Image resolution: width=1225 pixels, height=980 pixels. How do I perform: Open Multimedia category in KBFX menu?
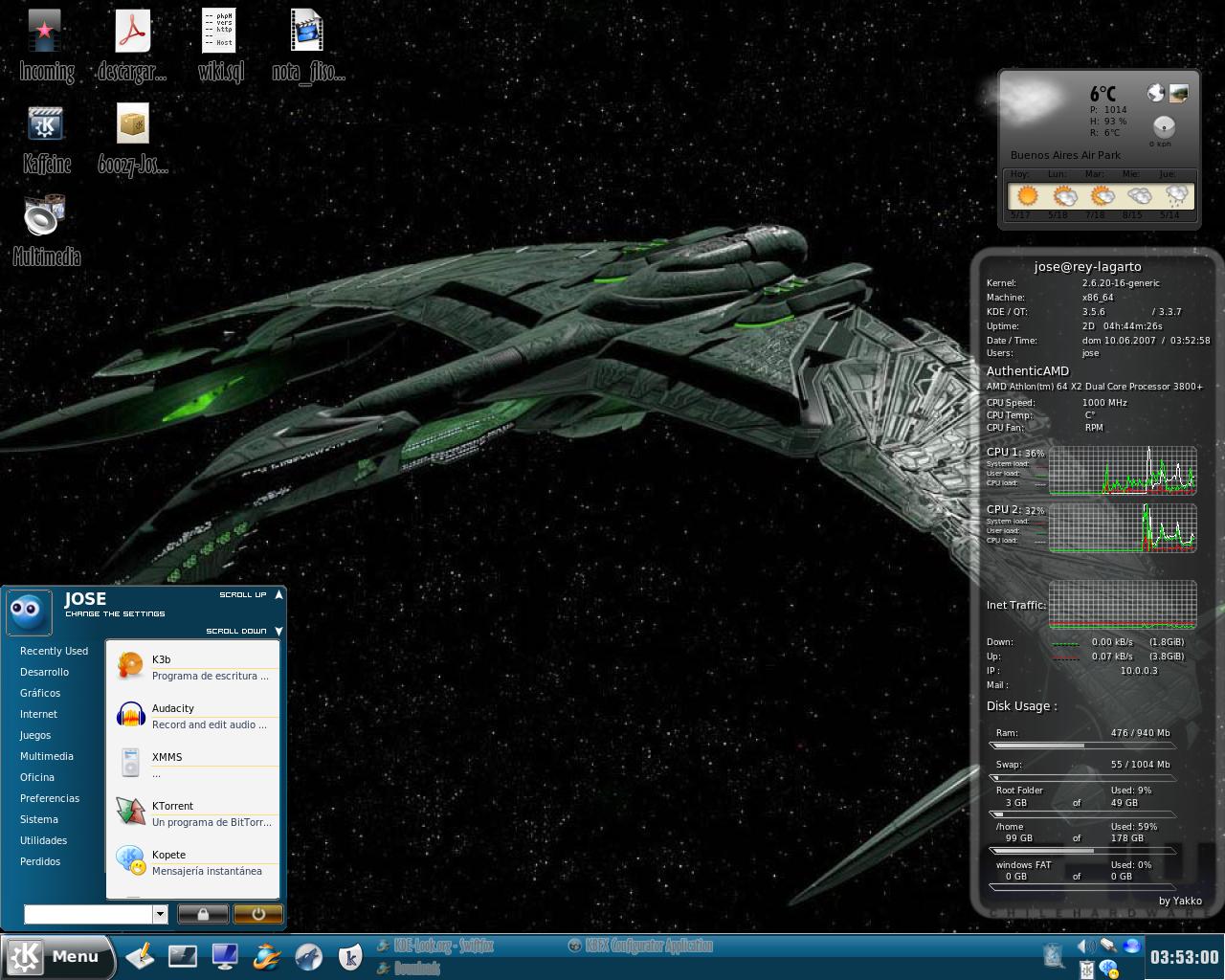click(47, 756)
